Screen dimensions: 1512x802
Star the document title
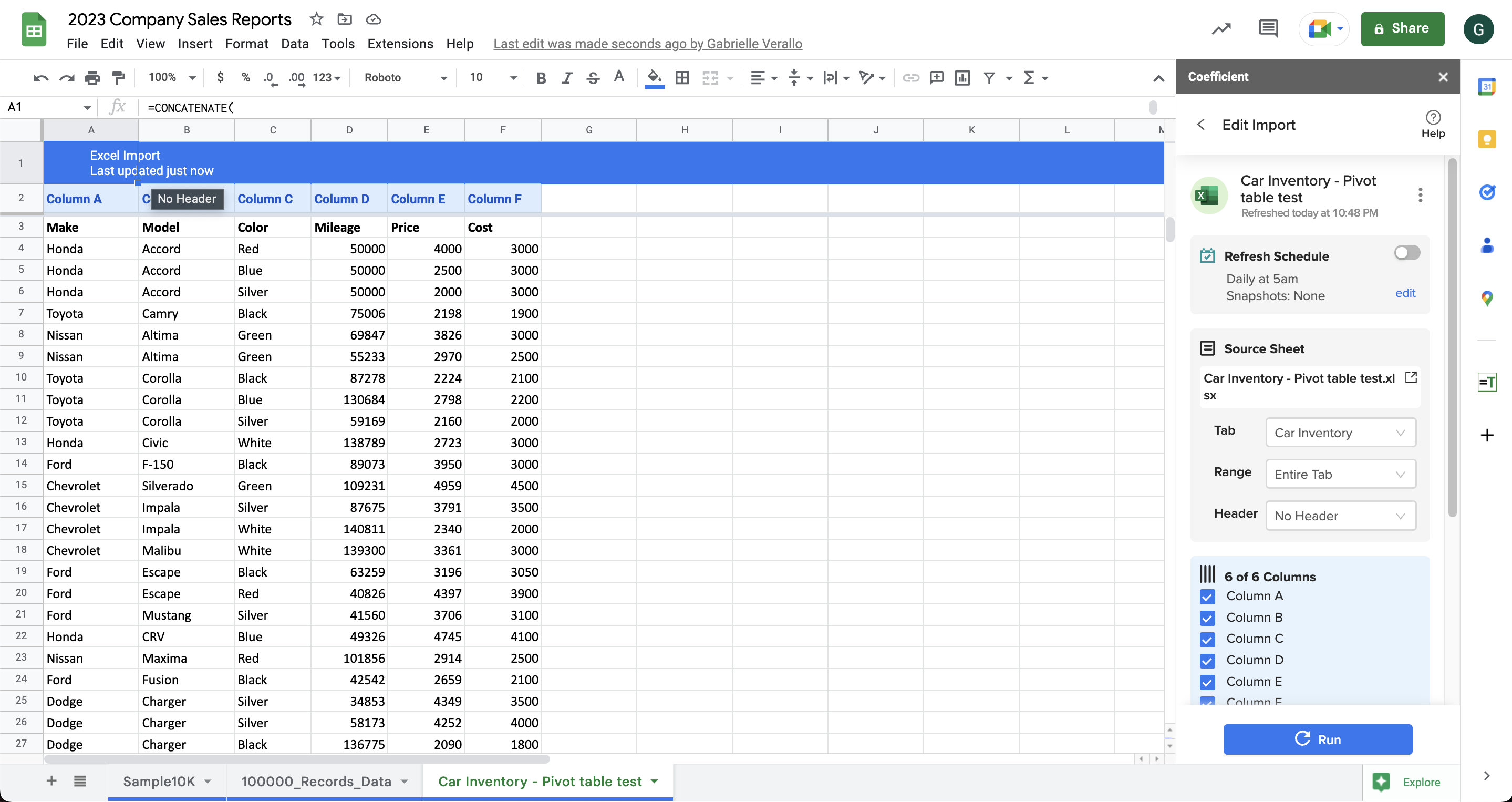coord(316,19)
